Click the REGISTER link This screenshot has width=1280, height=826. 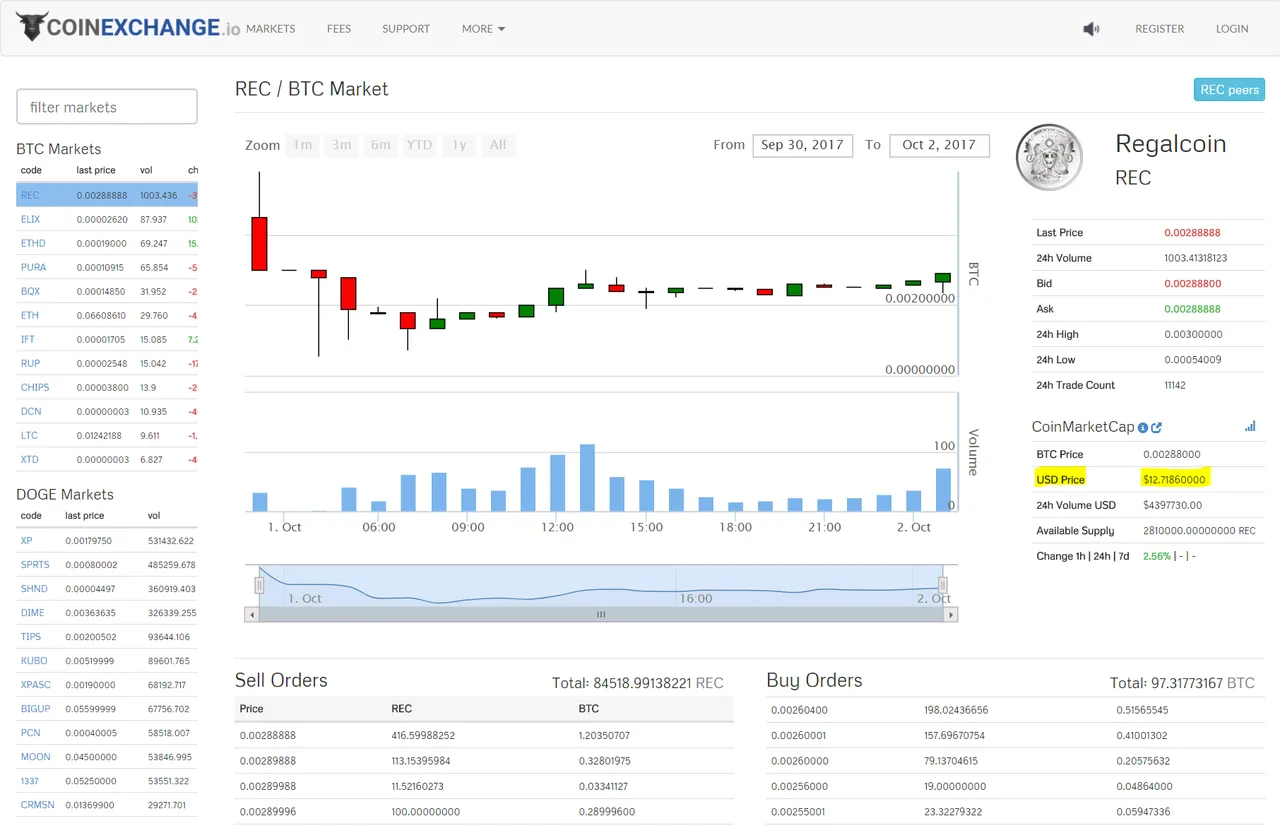click(x=1160, y=29)
